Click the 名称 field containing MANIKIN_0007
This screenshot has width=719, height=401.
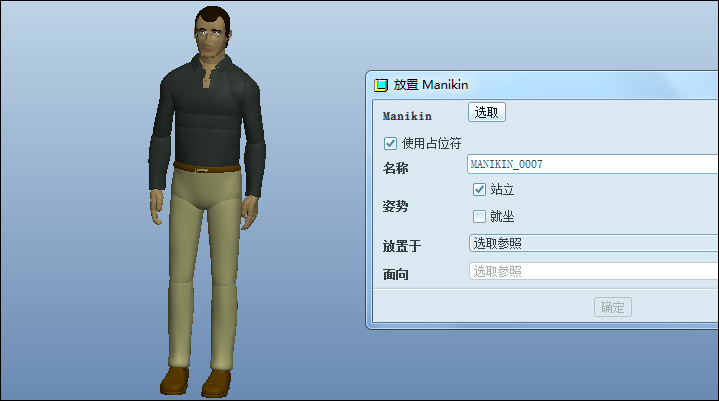(x=593, y=164)
